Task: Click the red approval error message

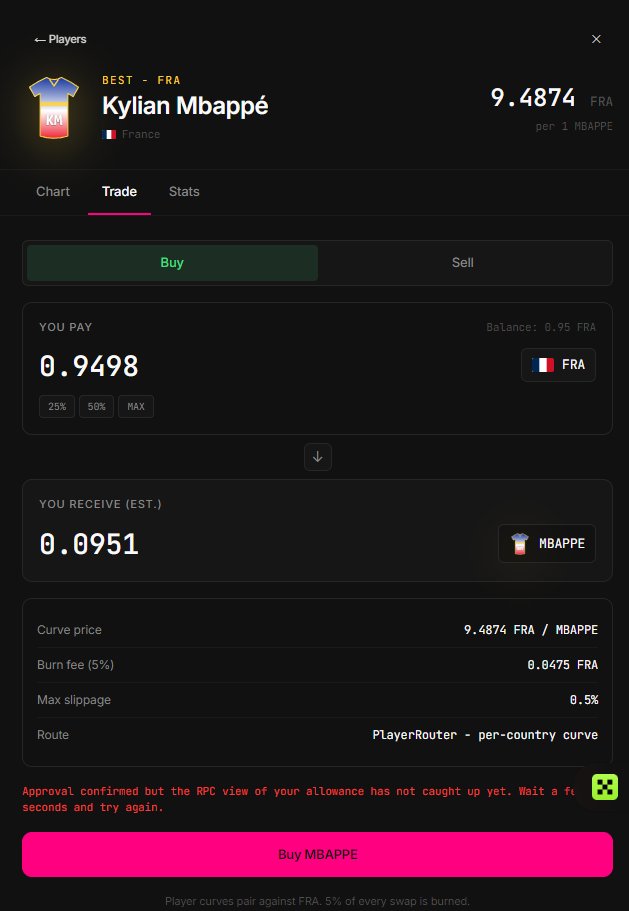Action: coord(299,799)
